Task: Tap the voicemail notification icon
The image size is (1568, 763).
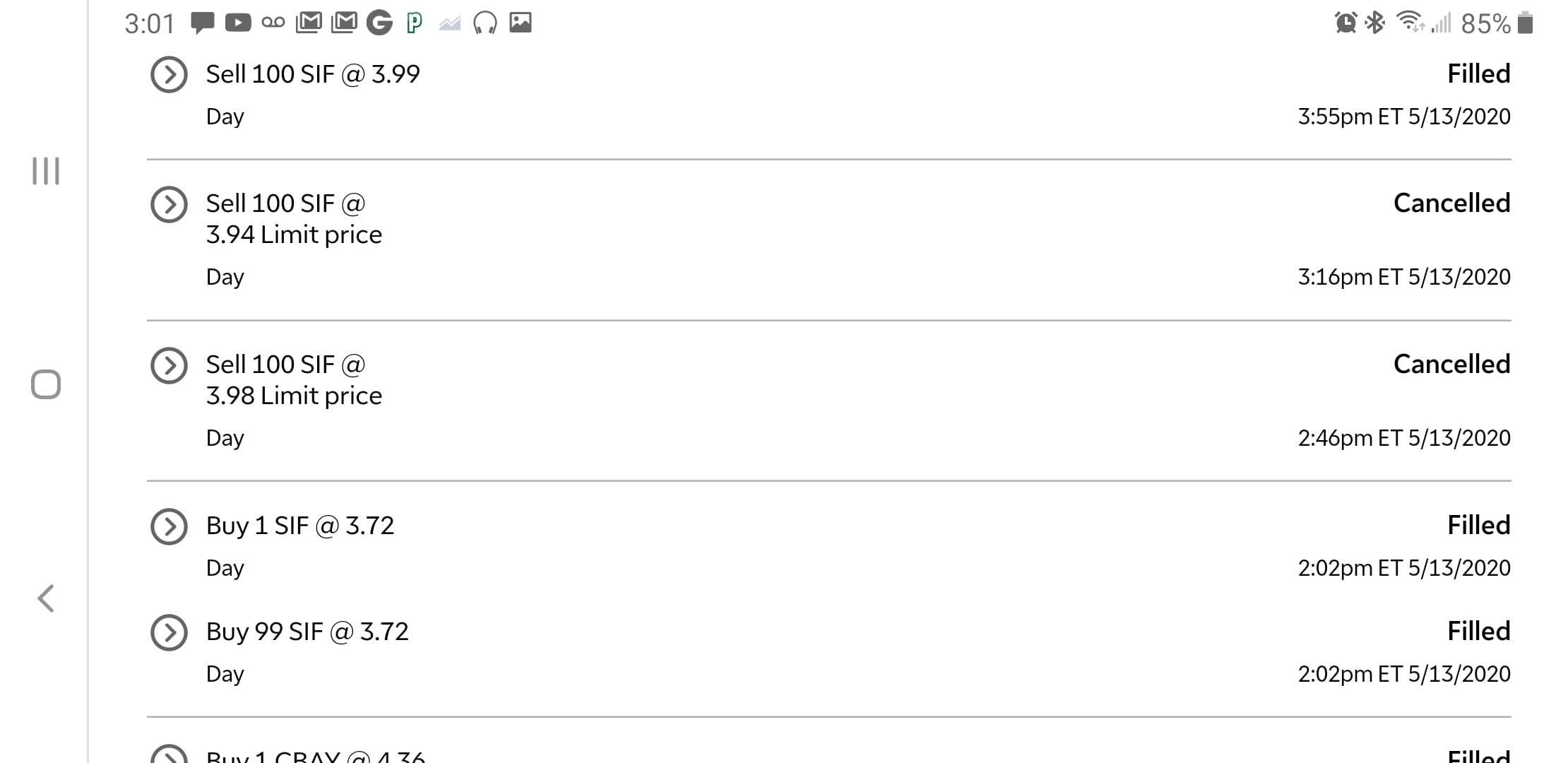Action: click(273, 23)
